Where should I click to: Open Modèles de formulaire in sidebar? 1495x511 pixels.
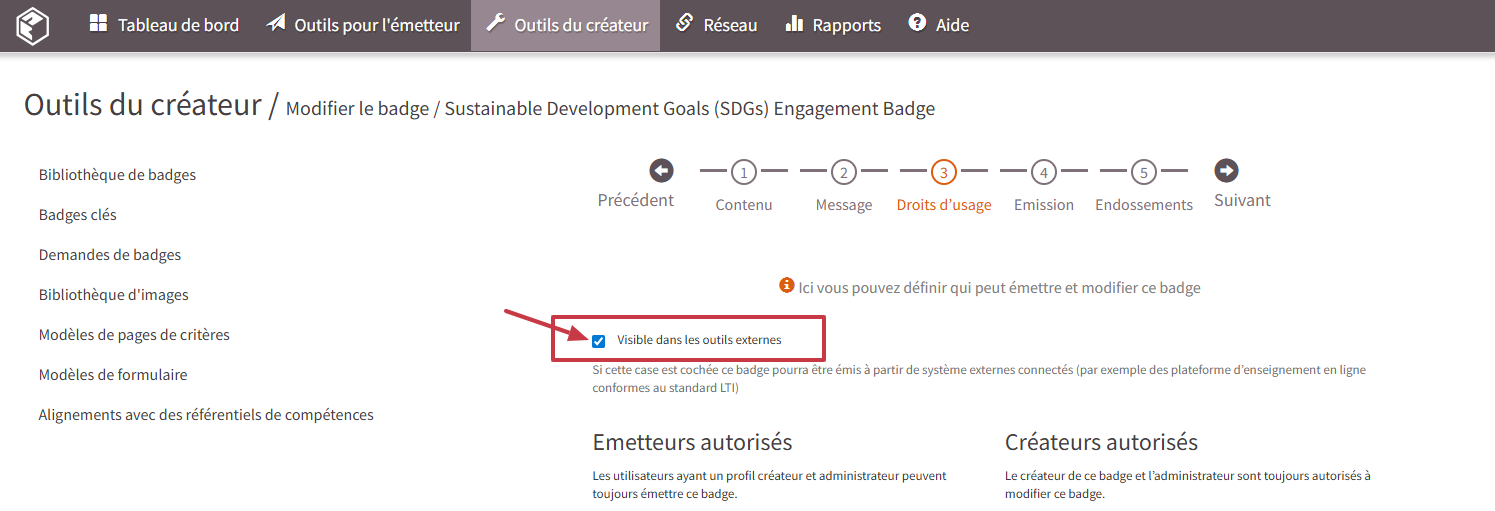[113, 375]
